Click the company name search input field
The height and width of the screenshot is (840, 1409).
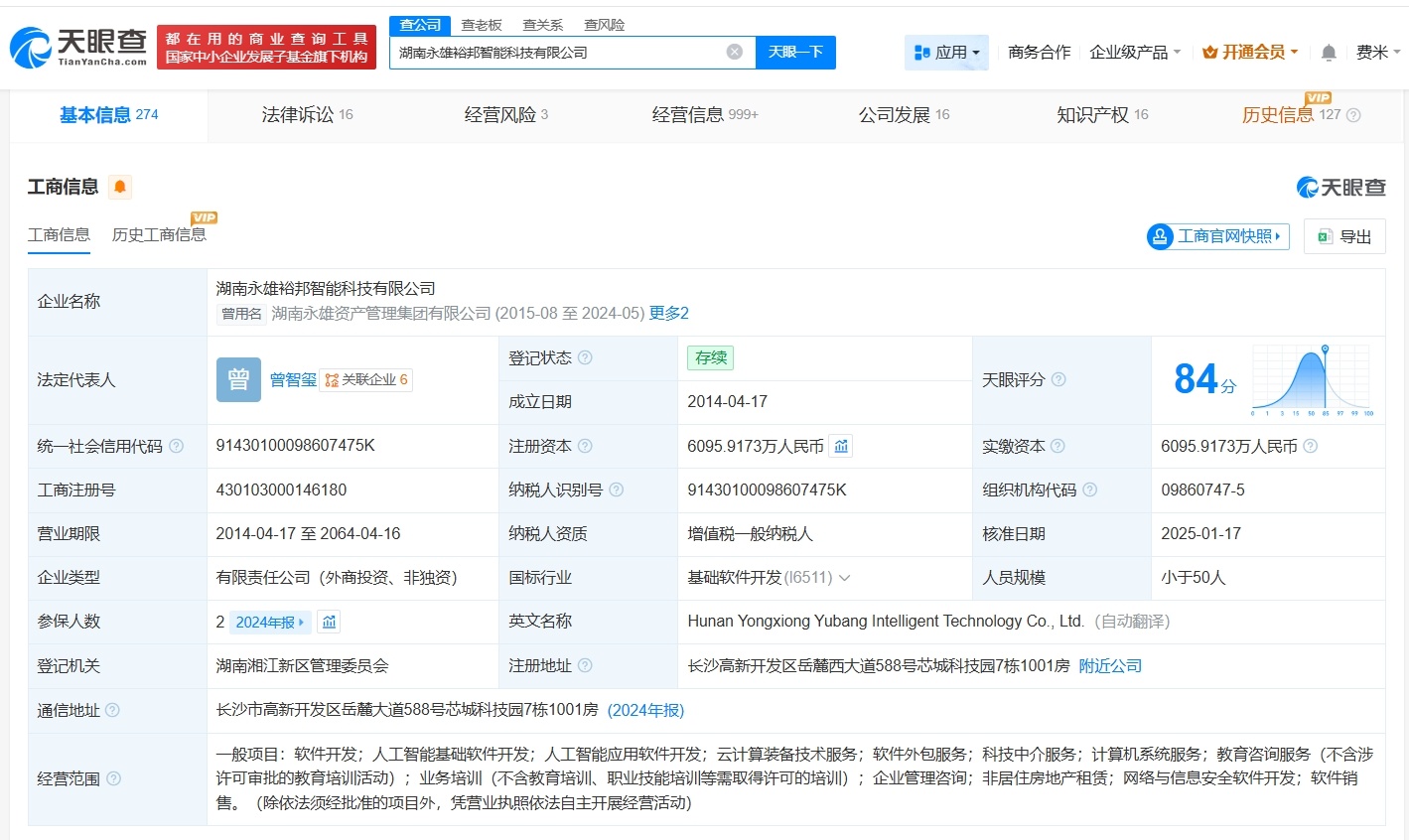556,52
